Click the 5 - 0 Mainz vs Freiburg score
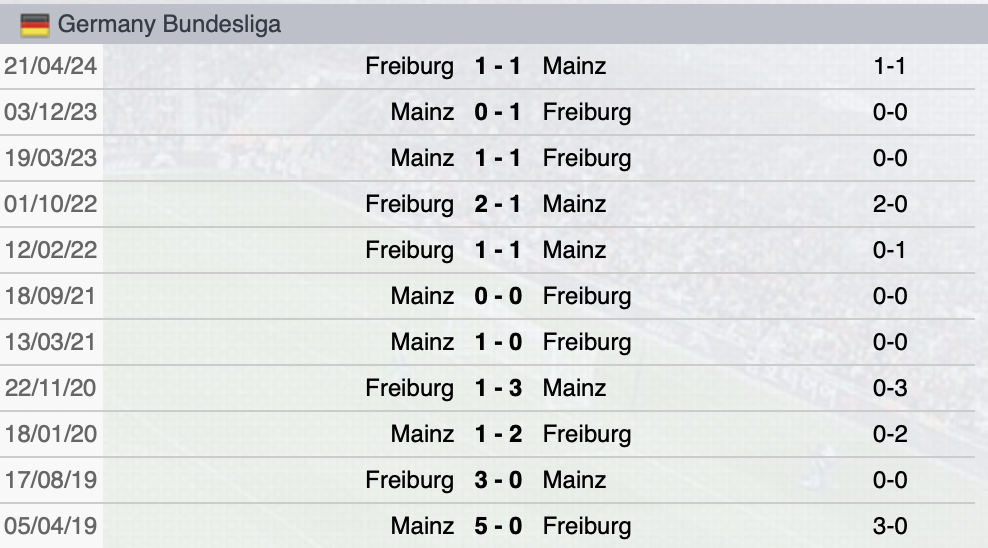Image resolution: width=988 pixels, height=548 pixels. tap(498, 526)
